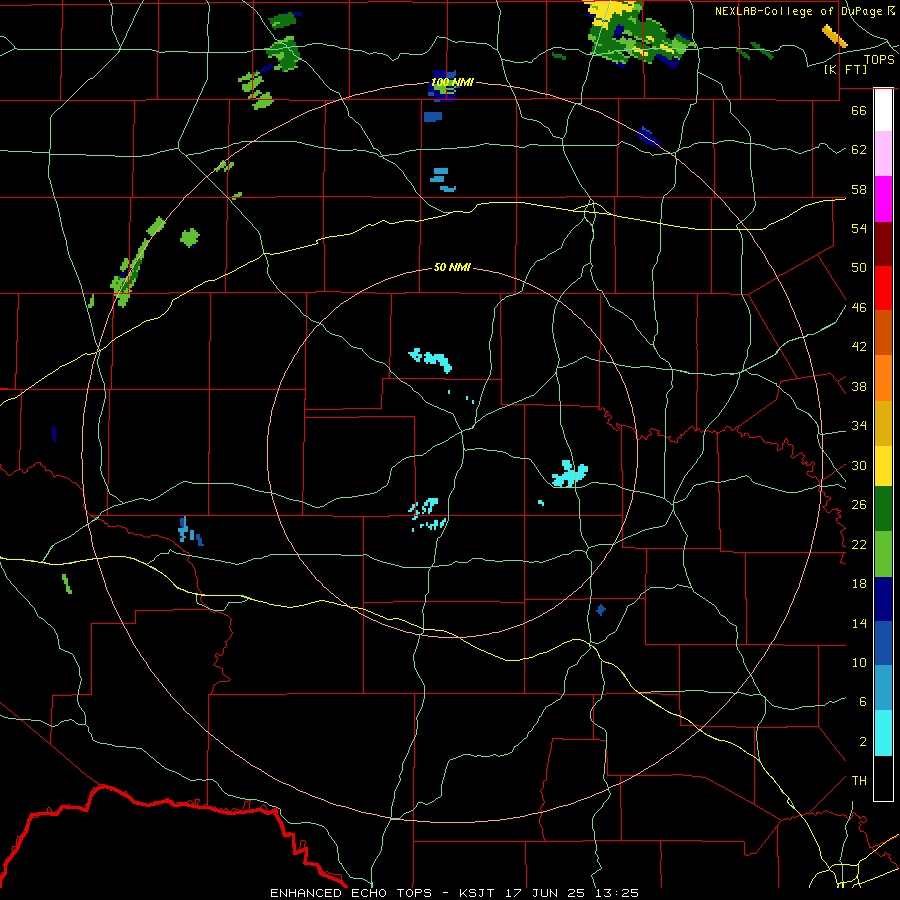This screenshot has height=900, width=900.
Task: Click the "KSJT" station identifier
Action: pyautogui.click(x=479, y=893)
